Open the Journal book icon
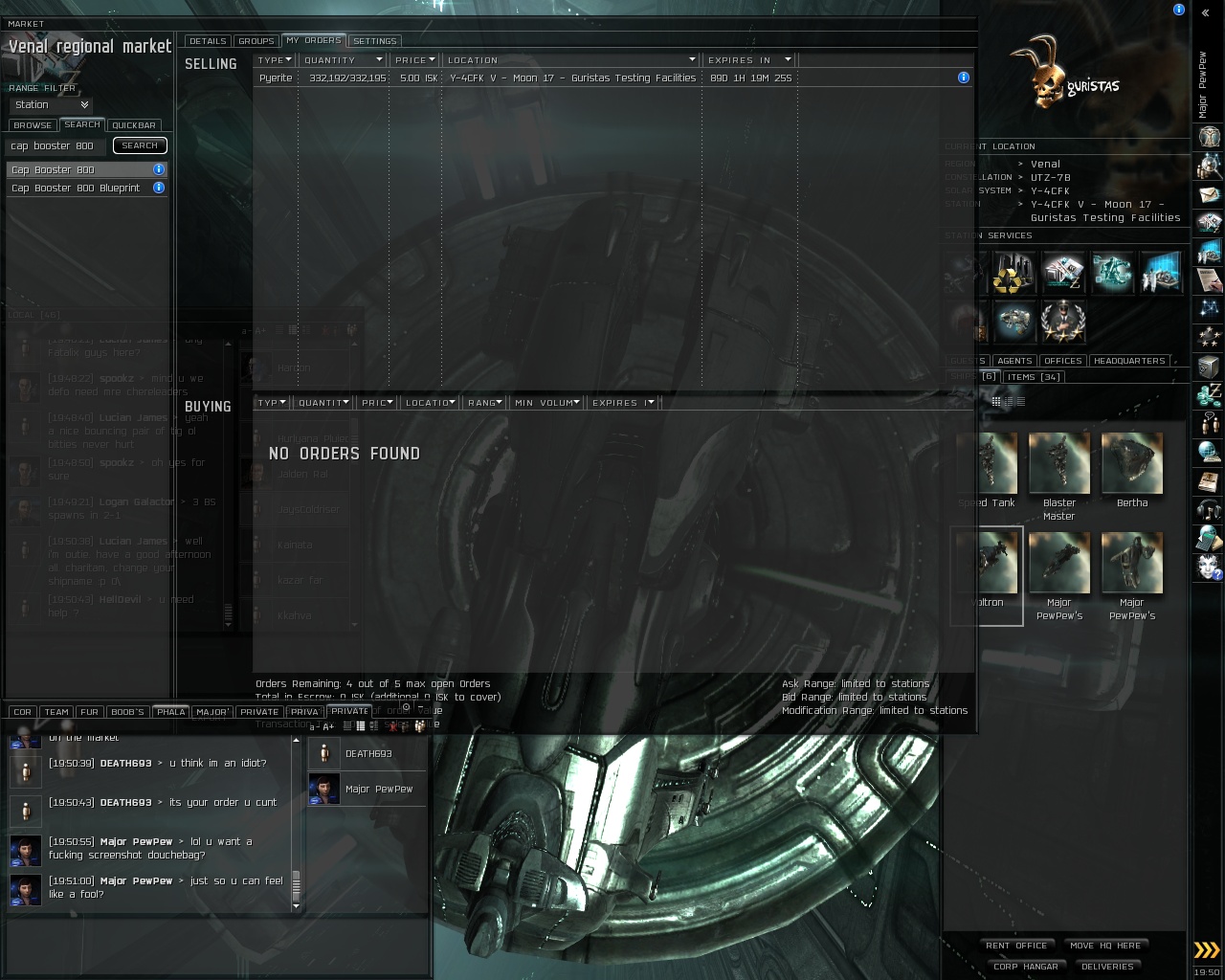 point(1209,480)
